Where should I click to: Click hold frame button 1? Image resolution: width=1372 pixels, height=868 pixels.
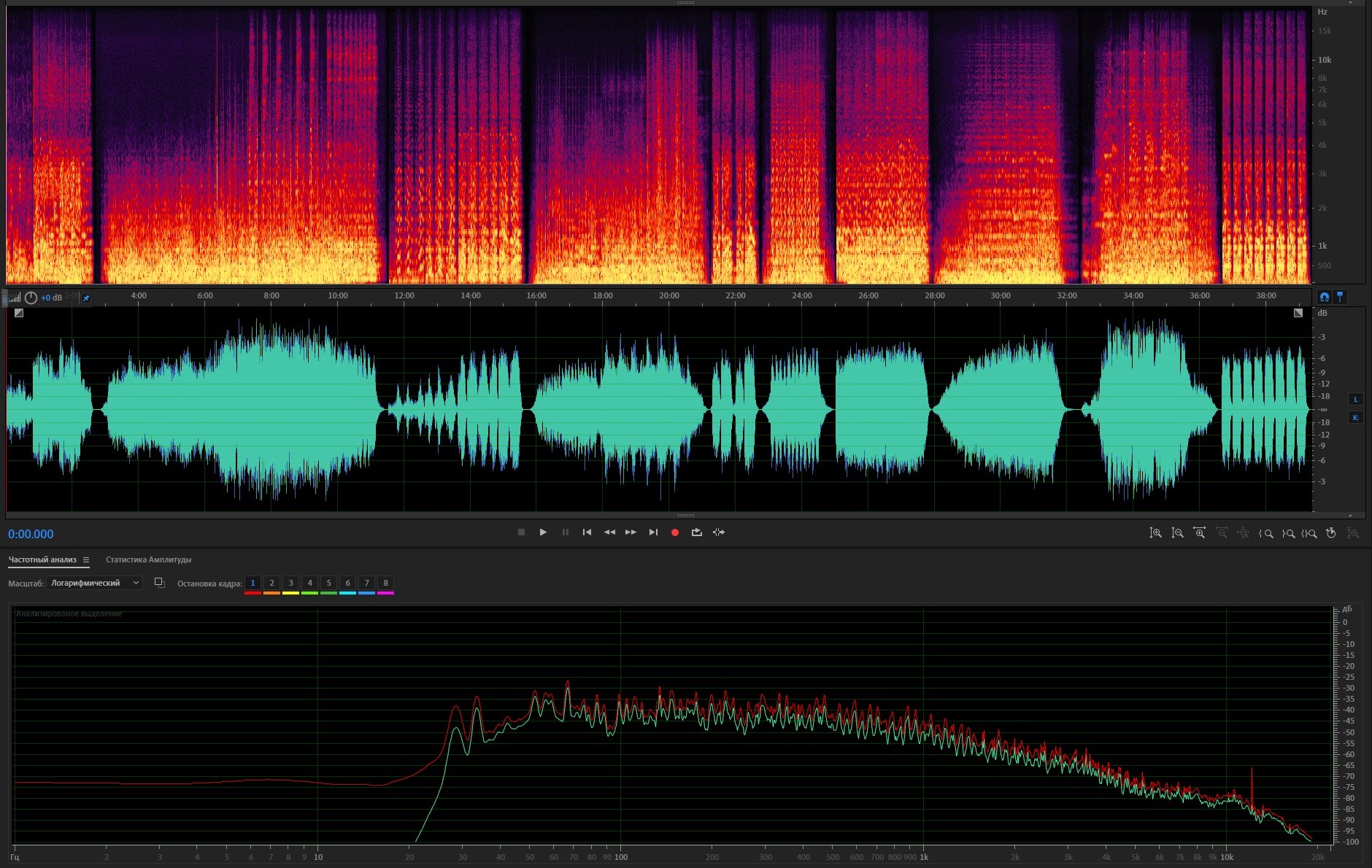pos(253,583)
